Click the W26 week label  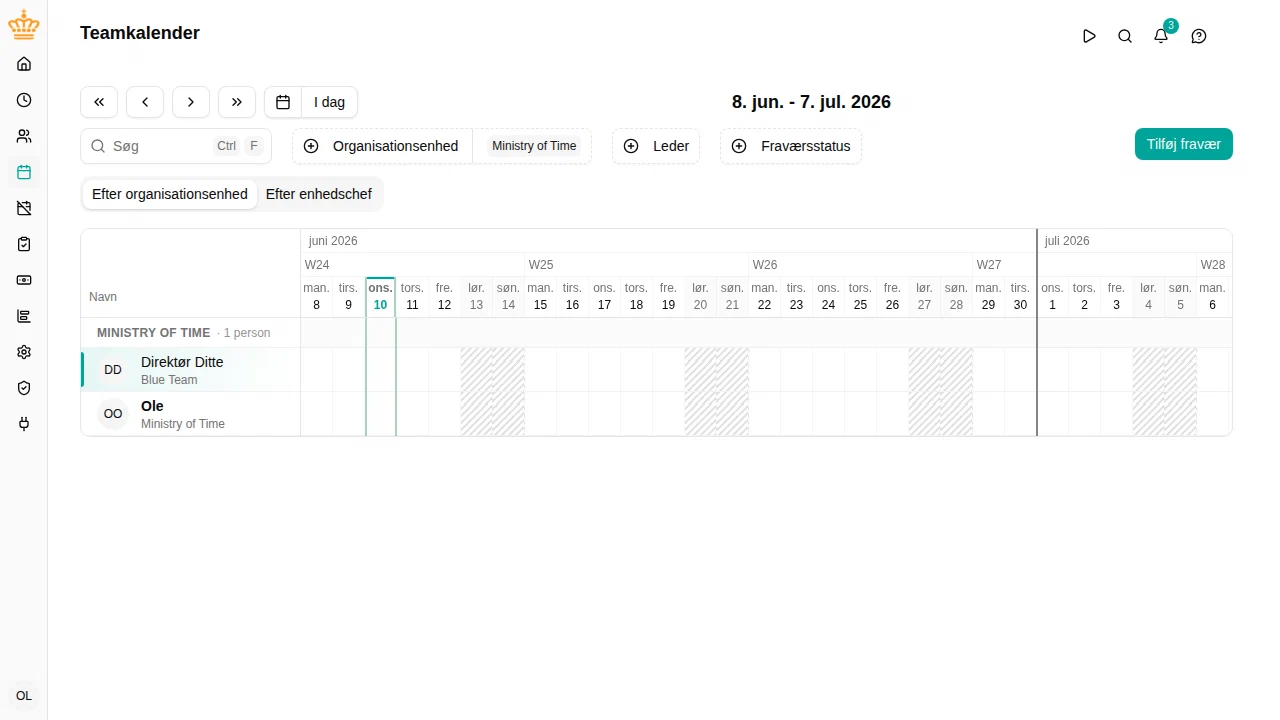pyautogui.click(x=765, y=265)
